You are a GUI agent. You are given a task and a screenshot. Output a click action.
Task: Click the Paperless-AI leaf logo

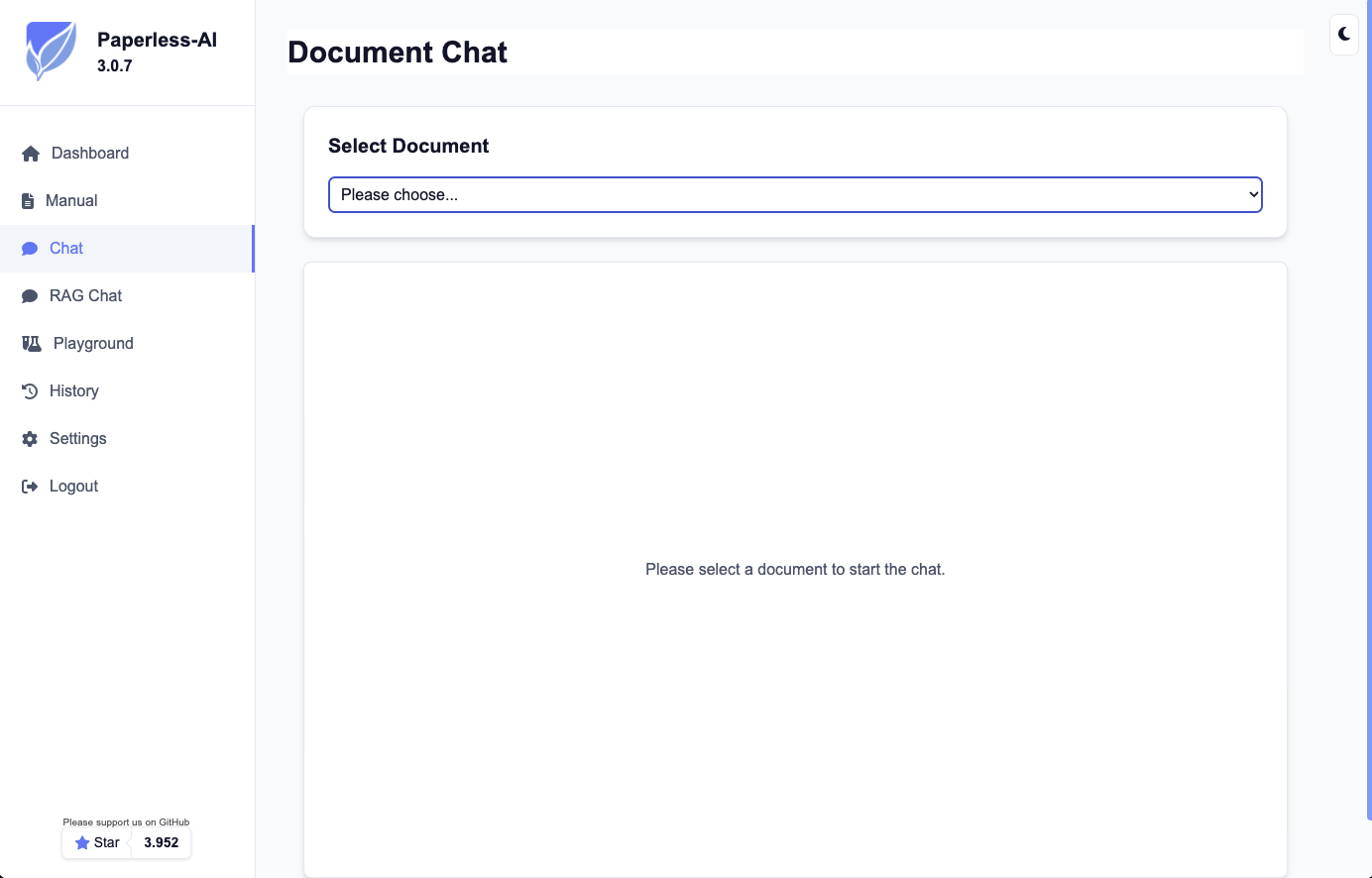(51, 52)
